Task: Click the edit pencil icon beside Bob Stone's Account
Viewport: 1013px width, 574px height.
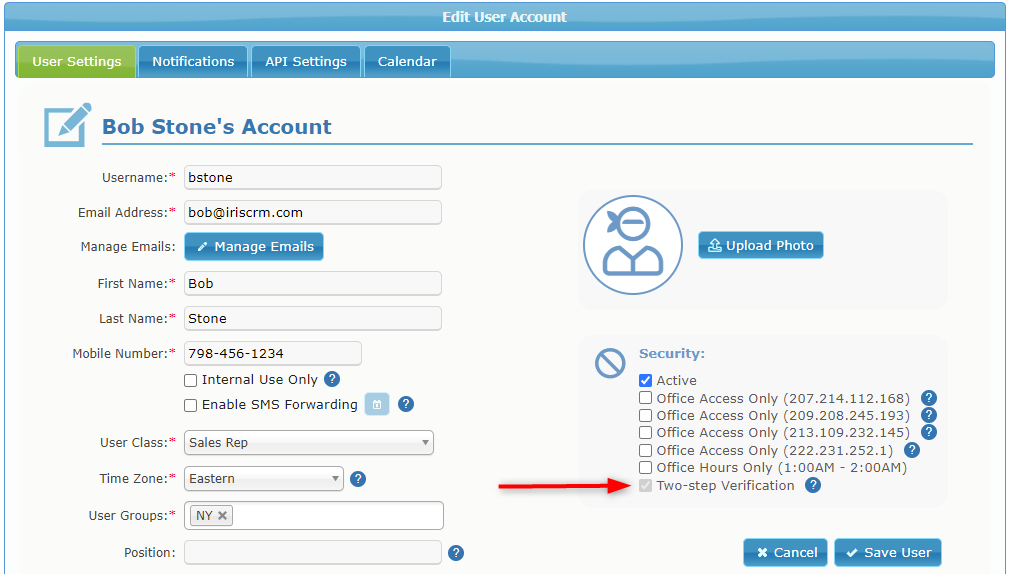Action: tap(67, 125)
